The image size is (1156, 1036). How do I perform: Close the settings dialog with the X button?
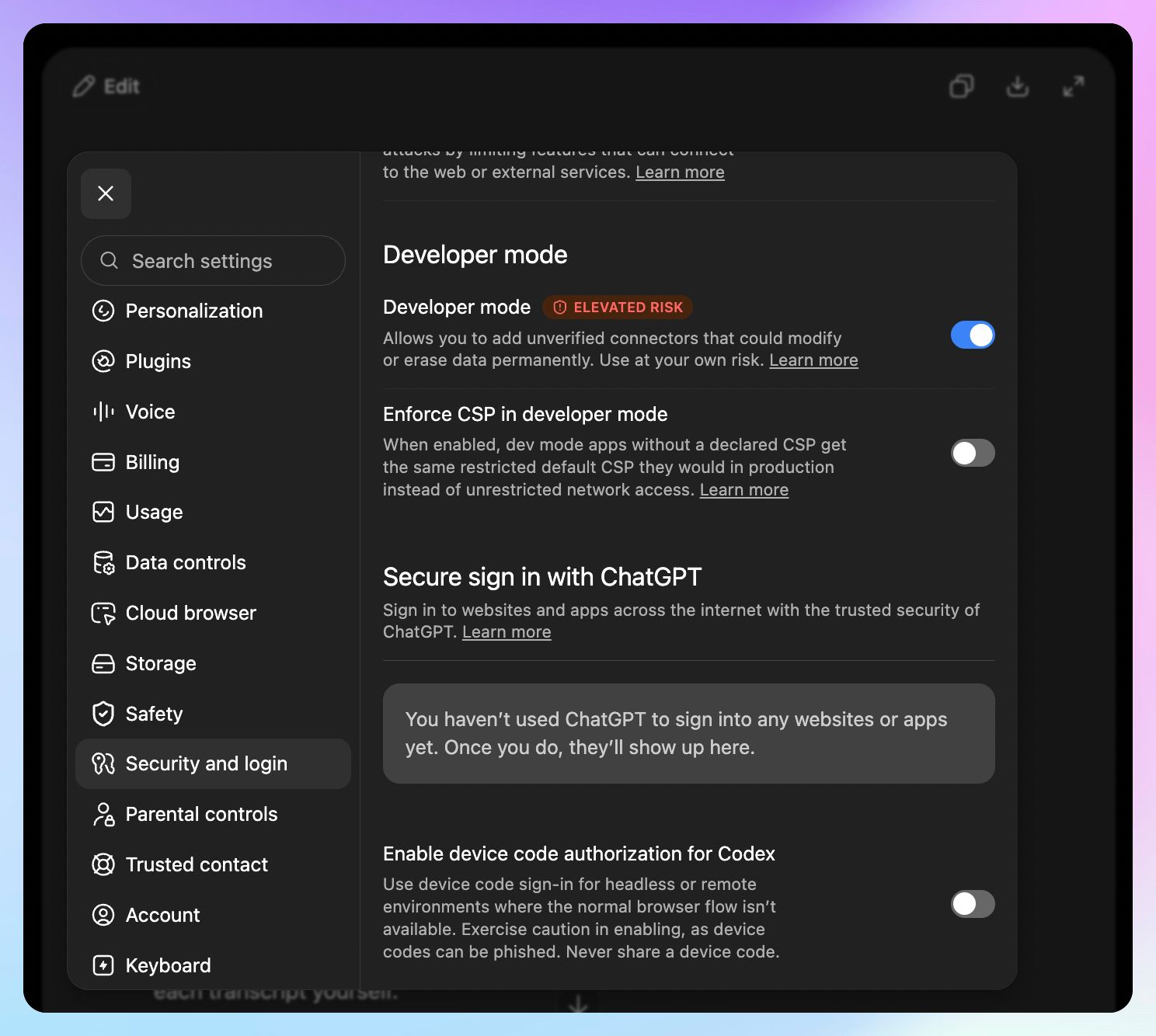pyautogui.click(x=106, y=193)
